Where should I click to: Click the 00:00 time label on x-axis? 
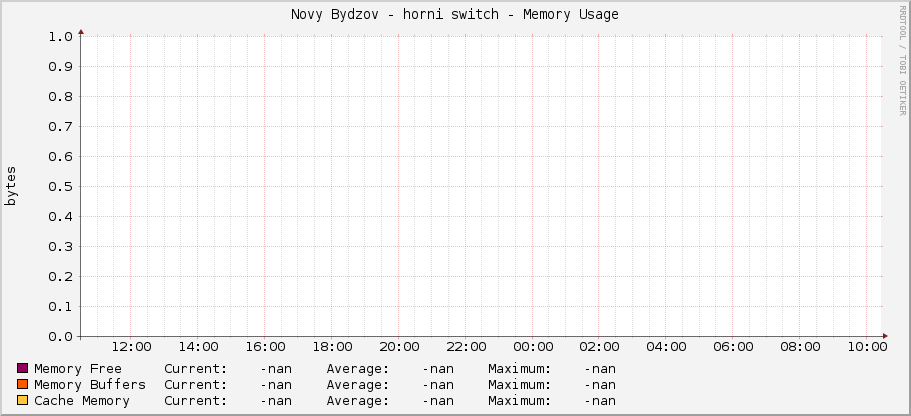(533, 347)
